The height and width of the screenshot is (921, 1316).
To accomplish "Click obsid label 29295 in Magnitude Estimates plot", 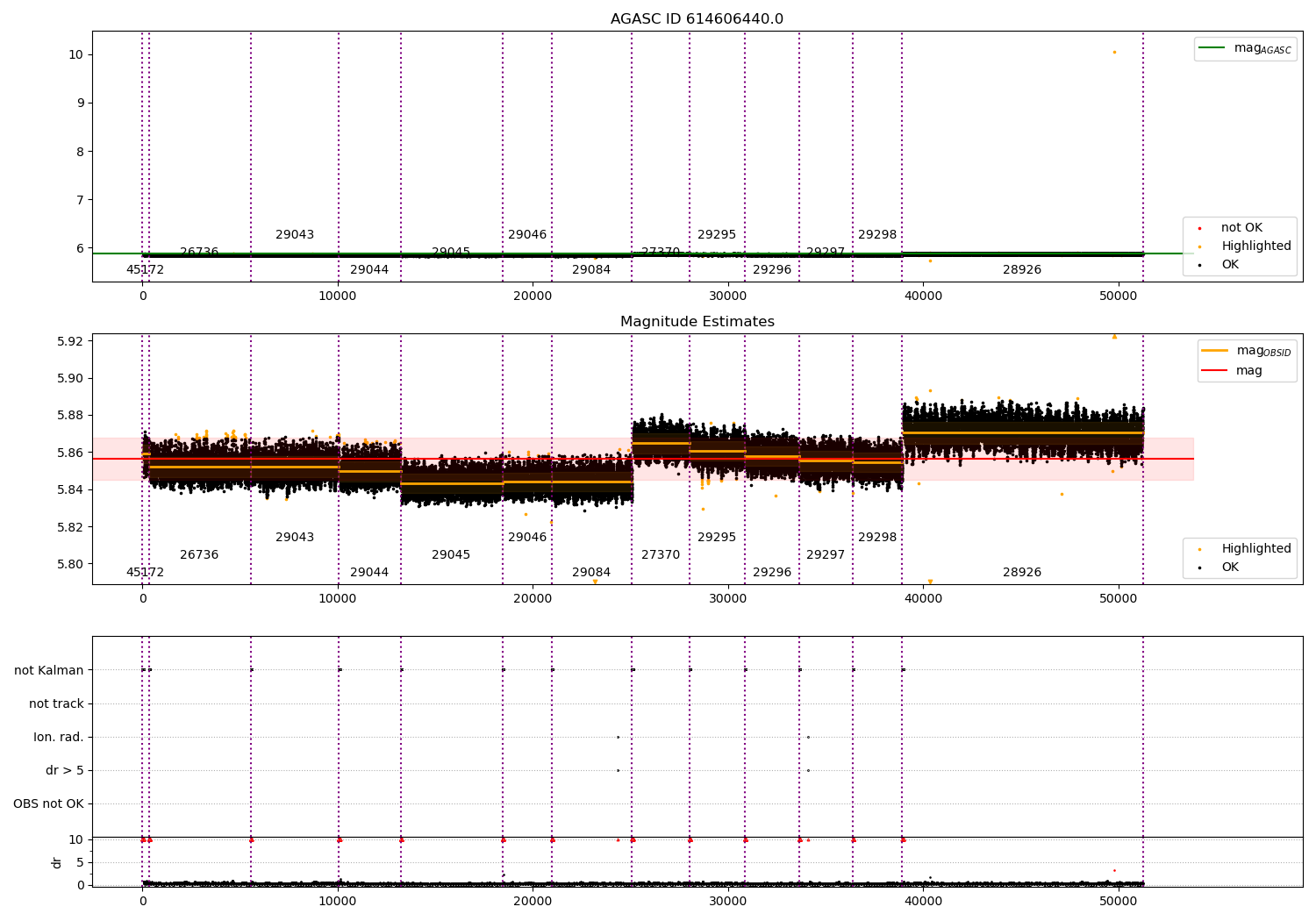I will [x=717, y=538].
